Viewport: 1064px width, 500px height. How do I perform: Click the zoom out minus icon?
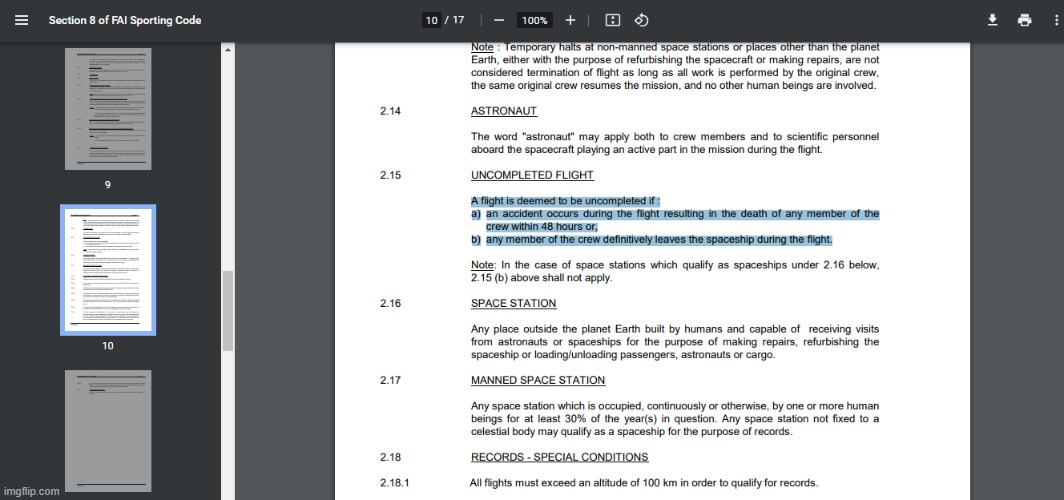click(499, 20)
